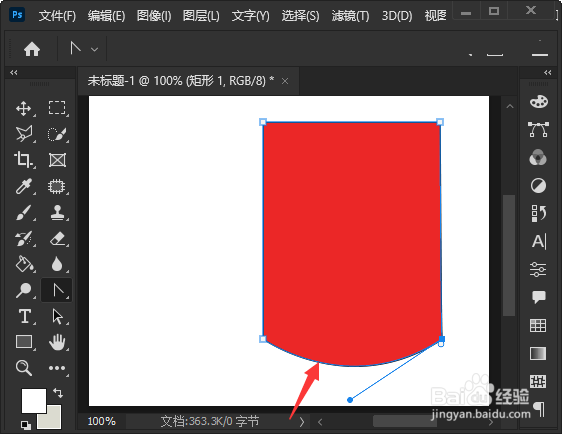562x434 pixels.
Task: Open the History panel icon
Action: (538, 213)
